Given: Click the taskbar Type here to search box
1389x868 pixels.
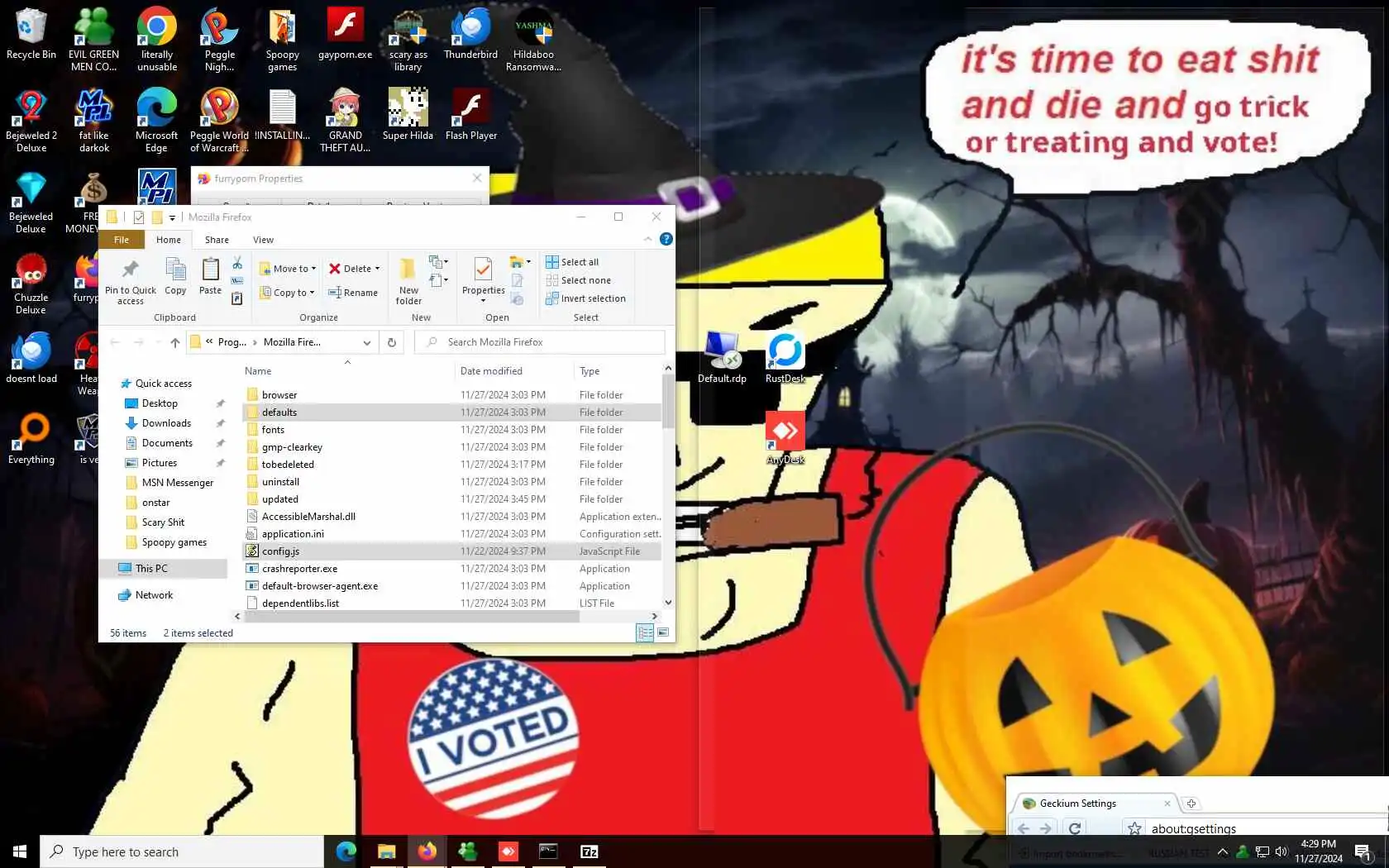Looking at the screenshot, I should coord(182,851).
